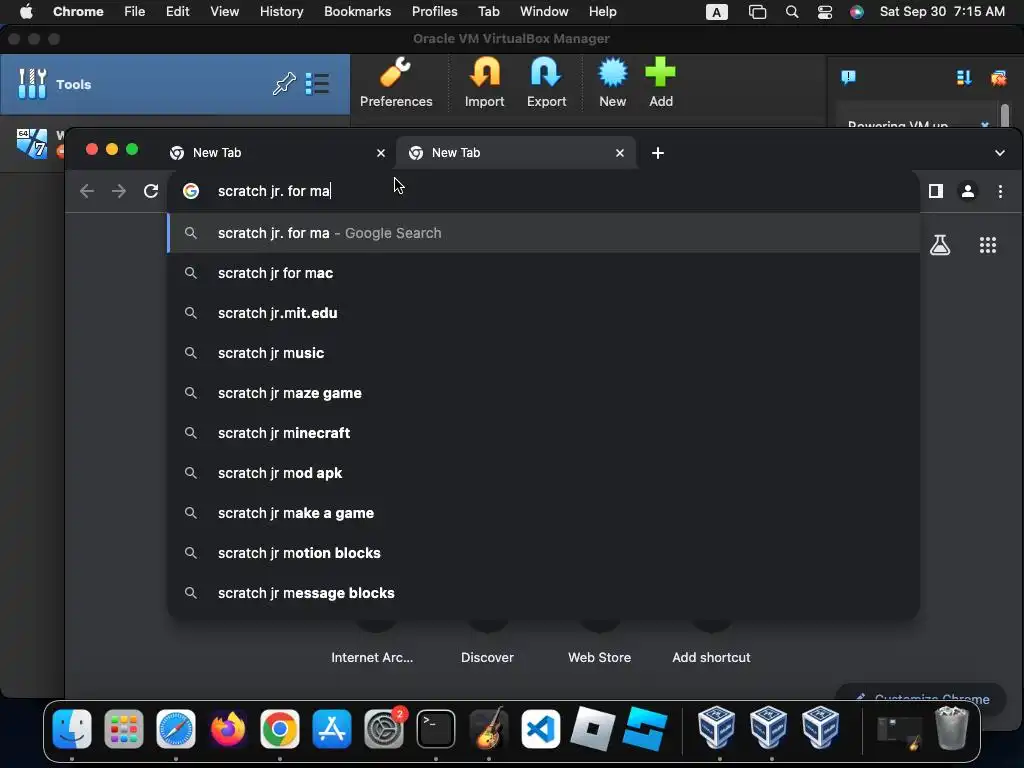Choose suggestion 'scratch jr maze game'
Image resolution: width=1024 pixels, height=768 pixels.
(543, 393)
